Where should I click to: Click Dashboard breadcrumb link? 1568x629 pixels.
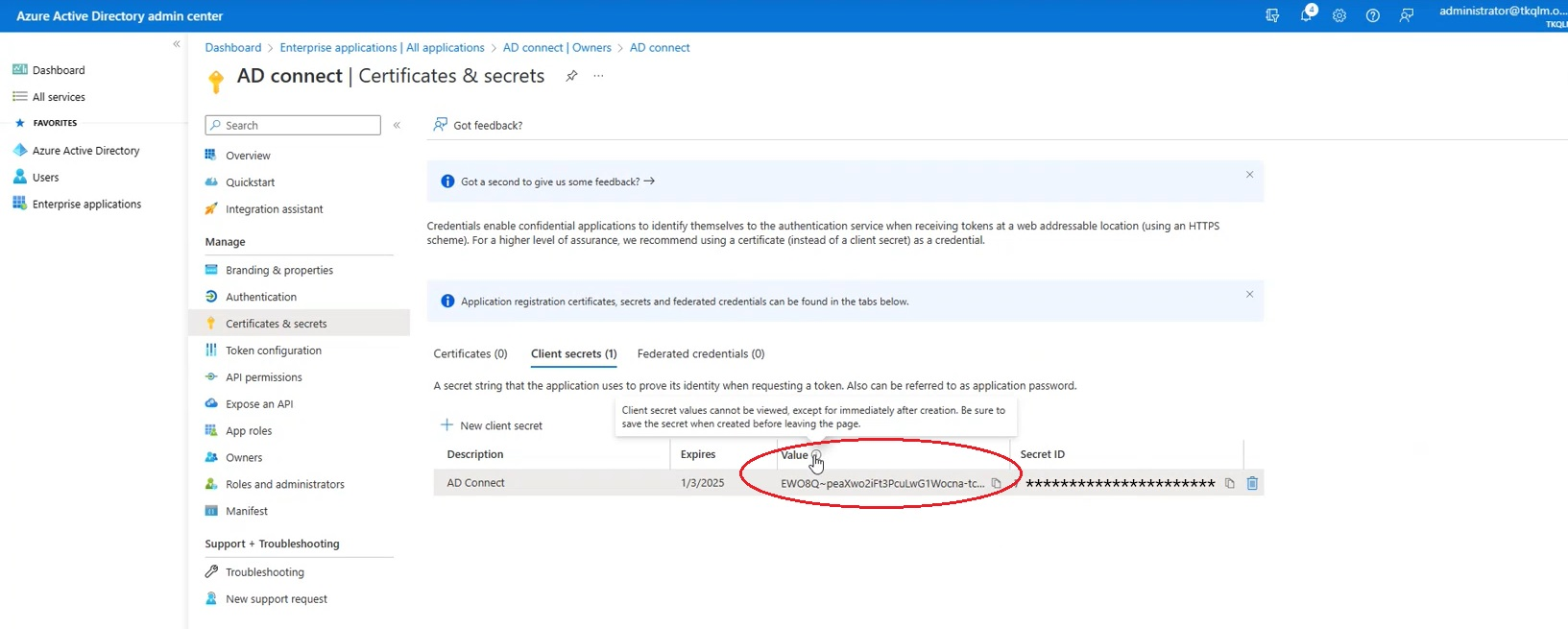[233, 47]
